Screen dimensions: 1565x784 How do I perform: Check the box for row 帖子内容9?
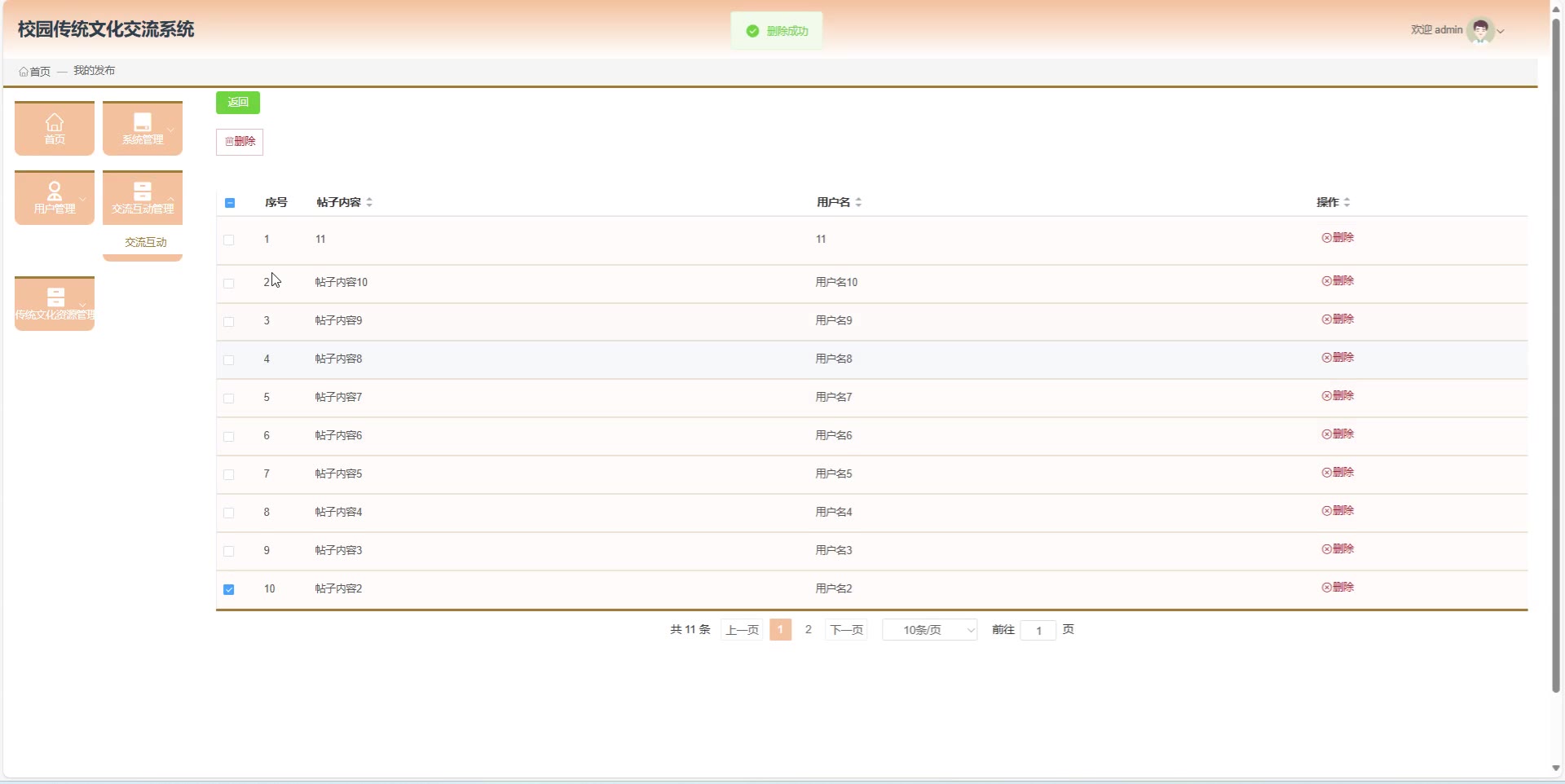[229, 322]
